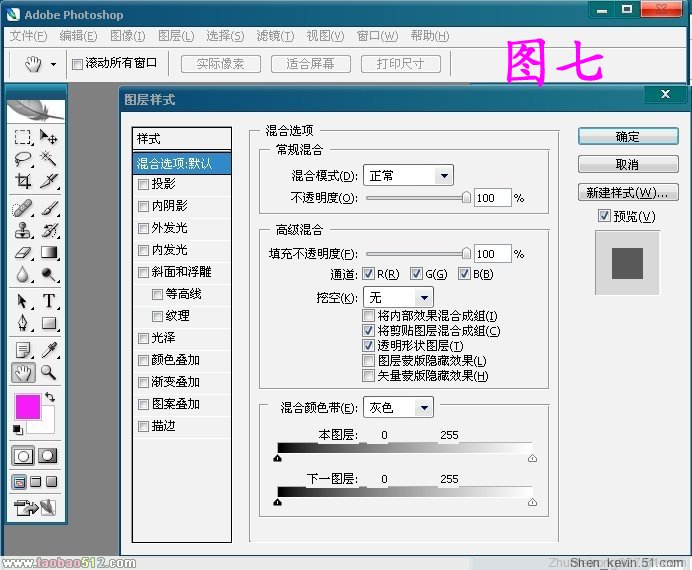Enable the 投影 layer style checkbox

[x=143, y=184]
